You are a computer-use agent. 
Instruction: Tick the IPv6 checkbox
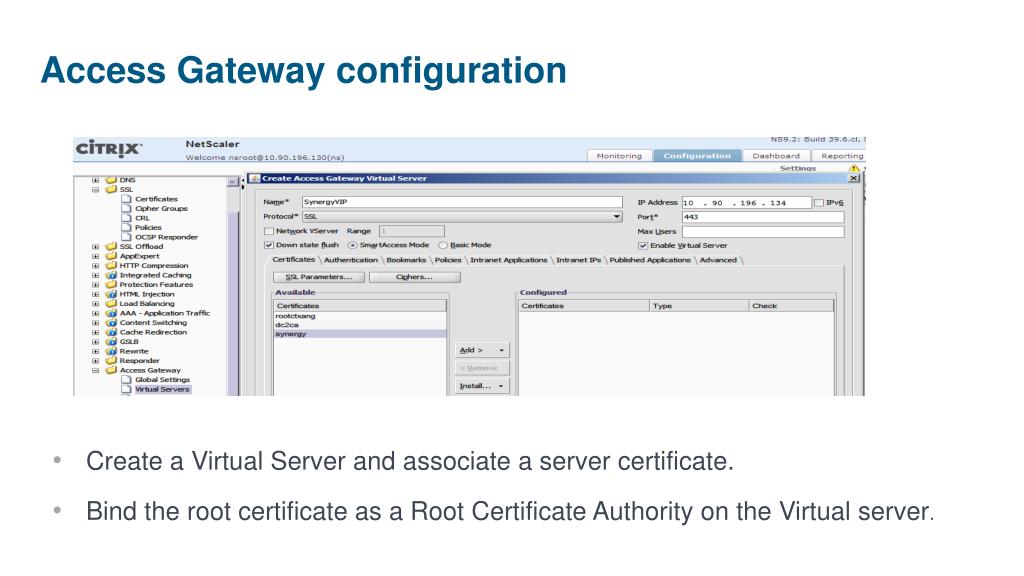(x=819, y=203)
